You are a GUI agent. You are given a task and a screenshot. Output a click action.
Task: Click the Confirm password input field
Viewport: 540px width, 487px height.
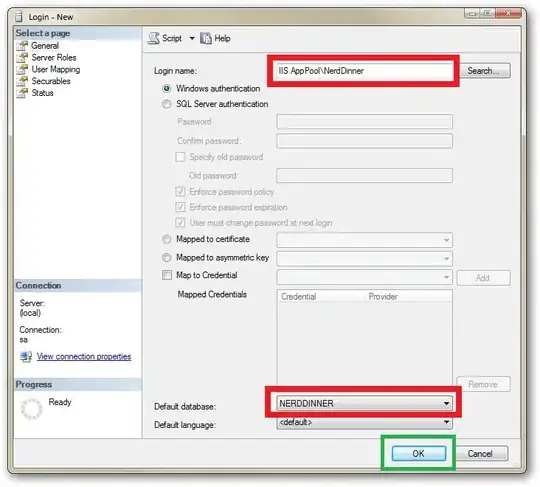tap(364, 141)
